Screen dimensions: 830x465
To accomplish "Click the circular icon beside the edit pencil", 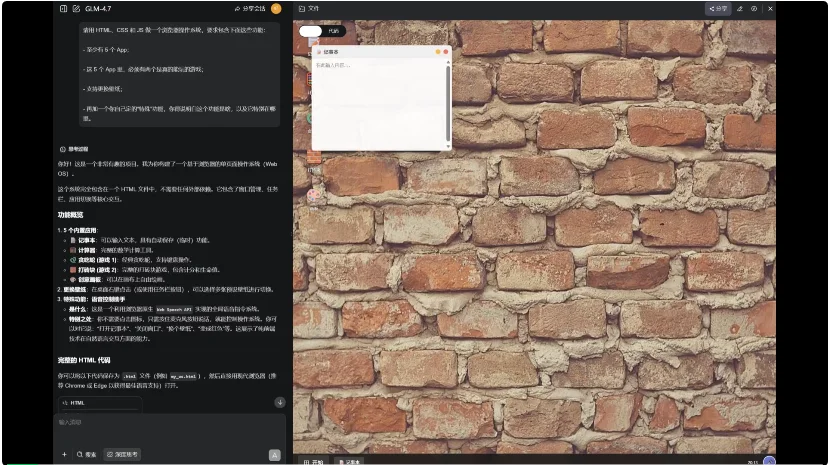I will (x=754, y=8).
